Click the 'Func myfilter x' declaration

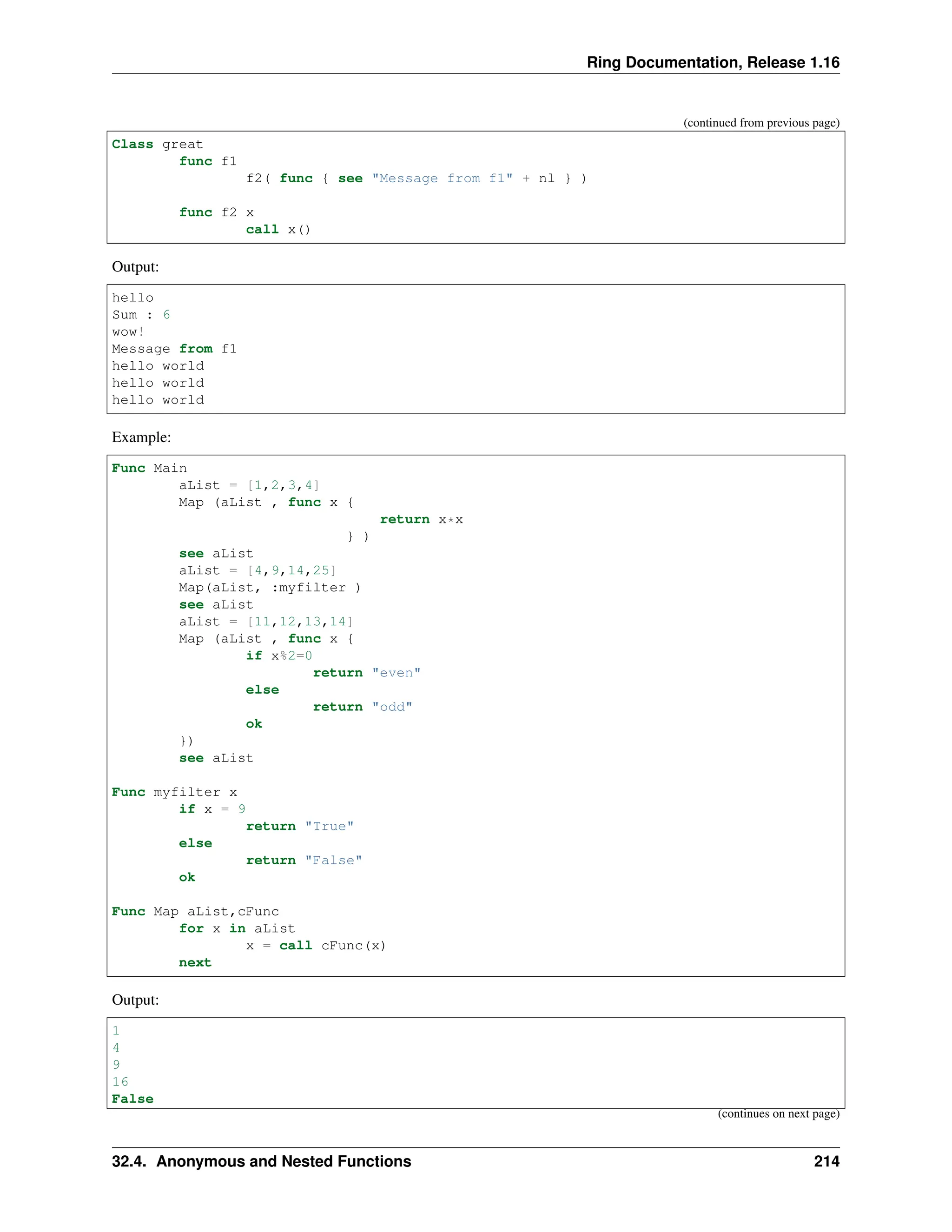(x=174, y=792)
